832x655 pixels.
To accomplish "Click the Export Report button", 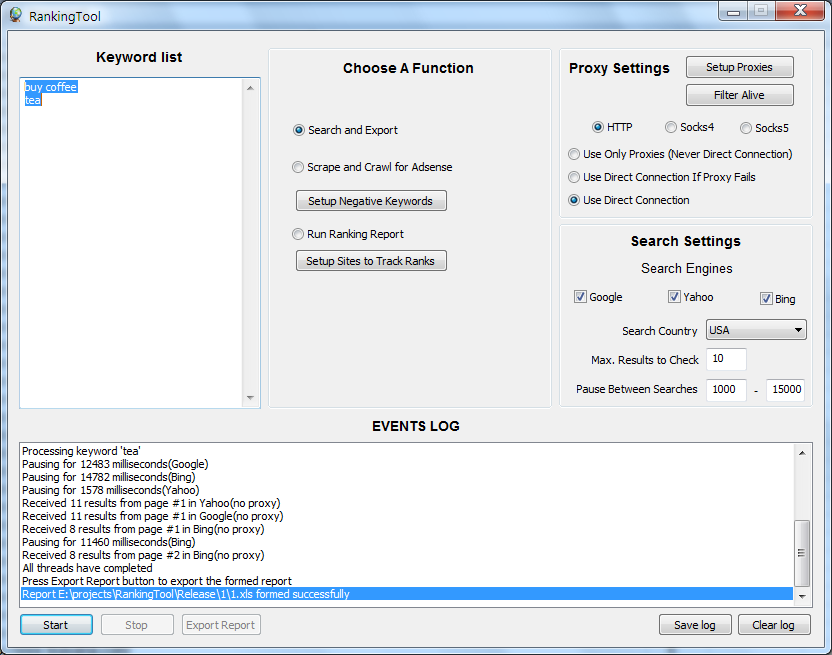I will click(221, 625).
